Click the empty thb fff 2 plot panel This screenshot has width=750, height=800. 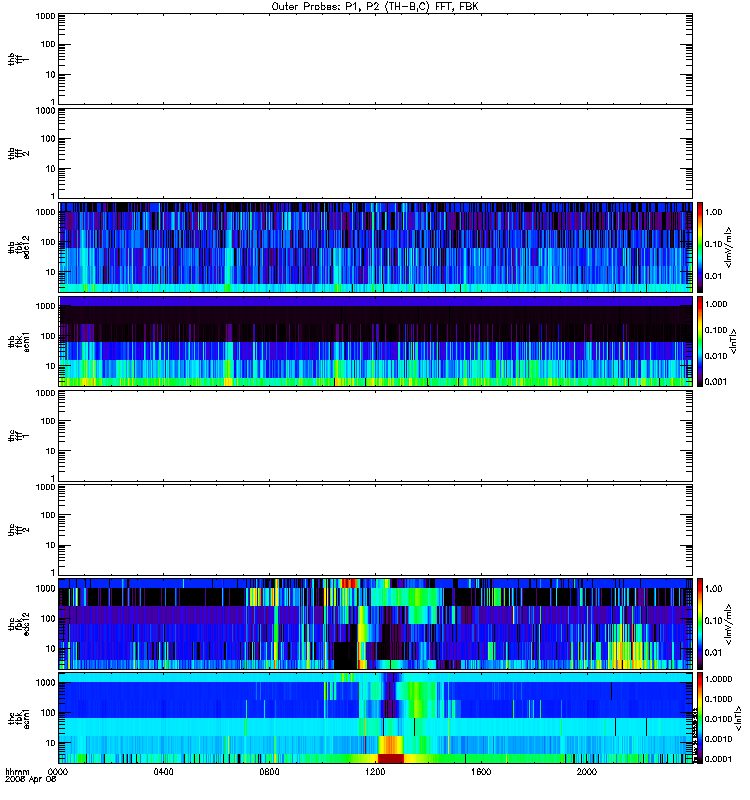click(x=376, y=153)
